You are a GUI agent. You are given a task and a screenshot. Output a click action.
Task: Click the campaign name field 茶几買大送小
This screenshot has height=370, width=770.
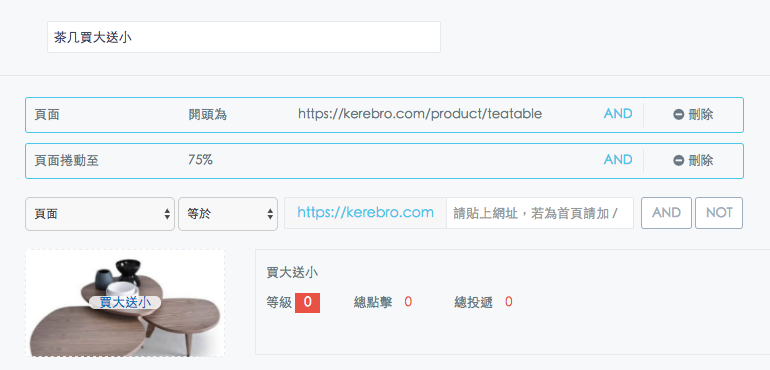pyautogui.click(x=244, y=37)
